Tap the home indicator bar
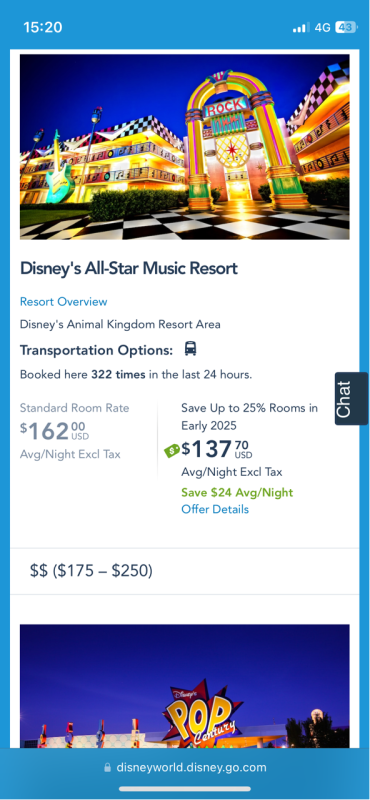This screenshot has width=370, height=800. coord(185,789)
